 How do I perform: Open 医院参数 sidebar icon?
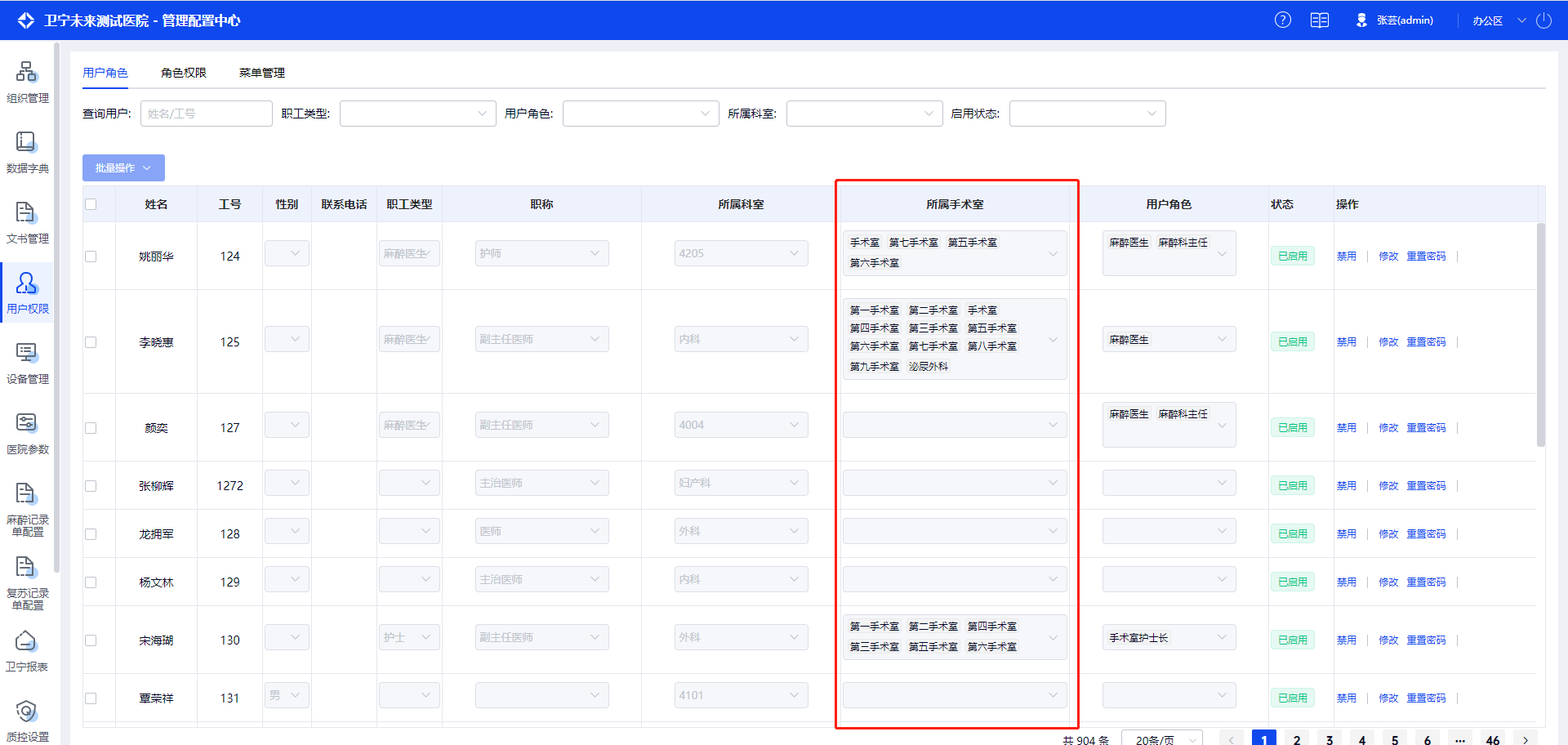[27, 433]
